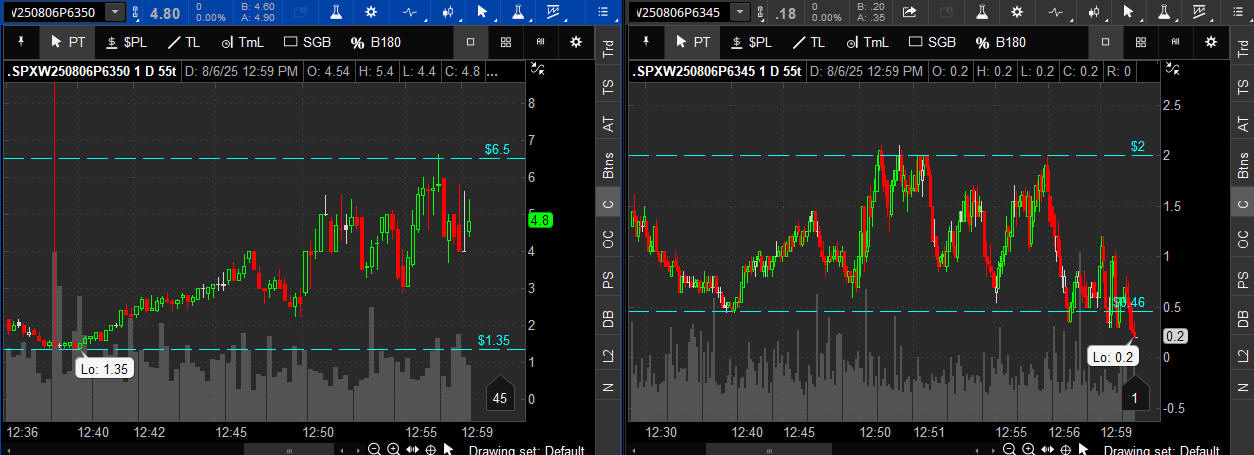Viewport: 1254px width, 455px height.
Task: Click horizontal scrollbar under left chart
Action: pos(290,450)
